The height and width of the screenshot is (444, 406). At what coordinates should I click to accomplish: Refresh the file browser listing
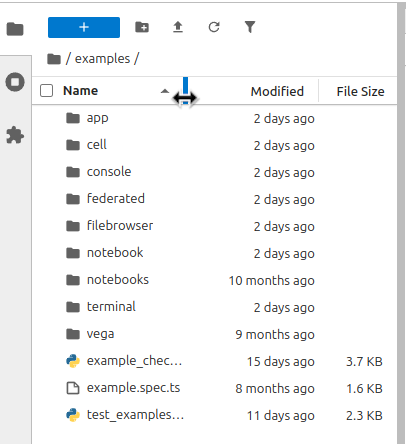[214, 27]
